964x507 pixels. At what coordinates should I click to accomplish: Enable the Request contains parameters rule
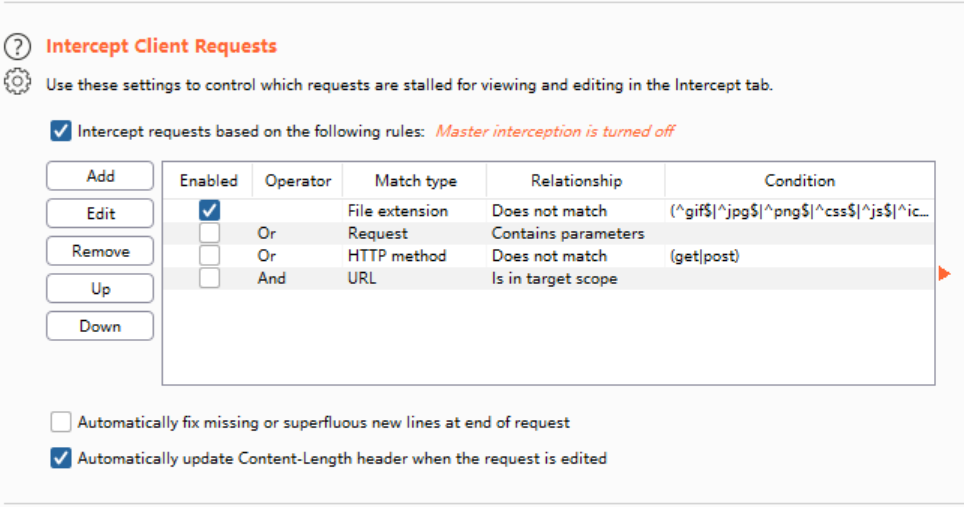pos(209,233)
